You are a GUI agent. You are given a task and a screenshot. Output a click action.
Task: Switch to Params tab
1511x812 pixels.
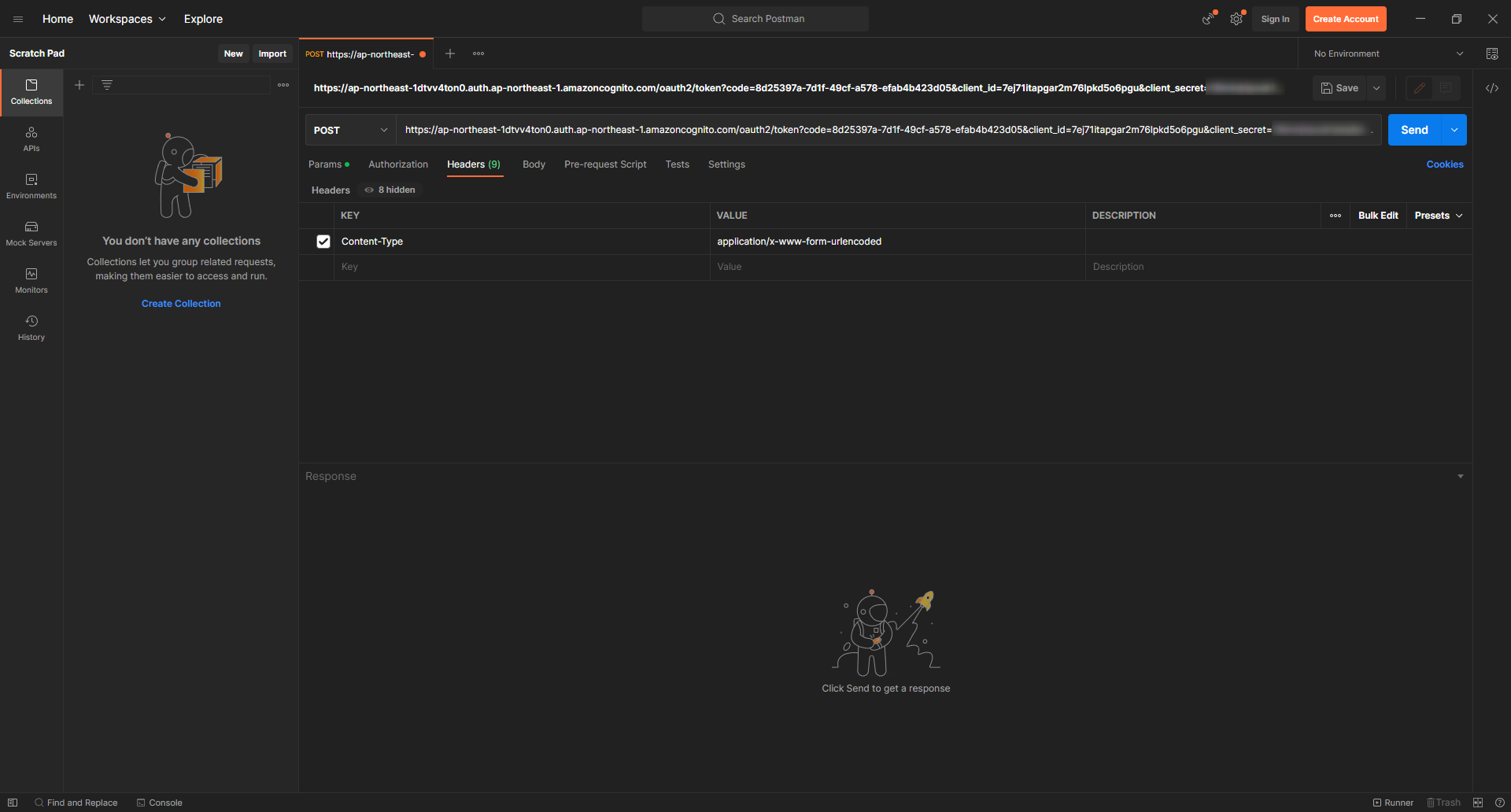point(329,164)
